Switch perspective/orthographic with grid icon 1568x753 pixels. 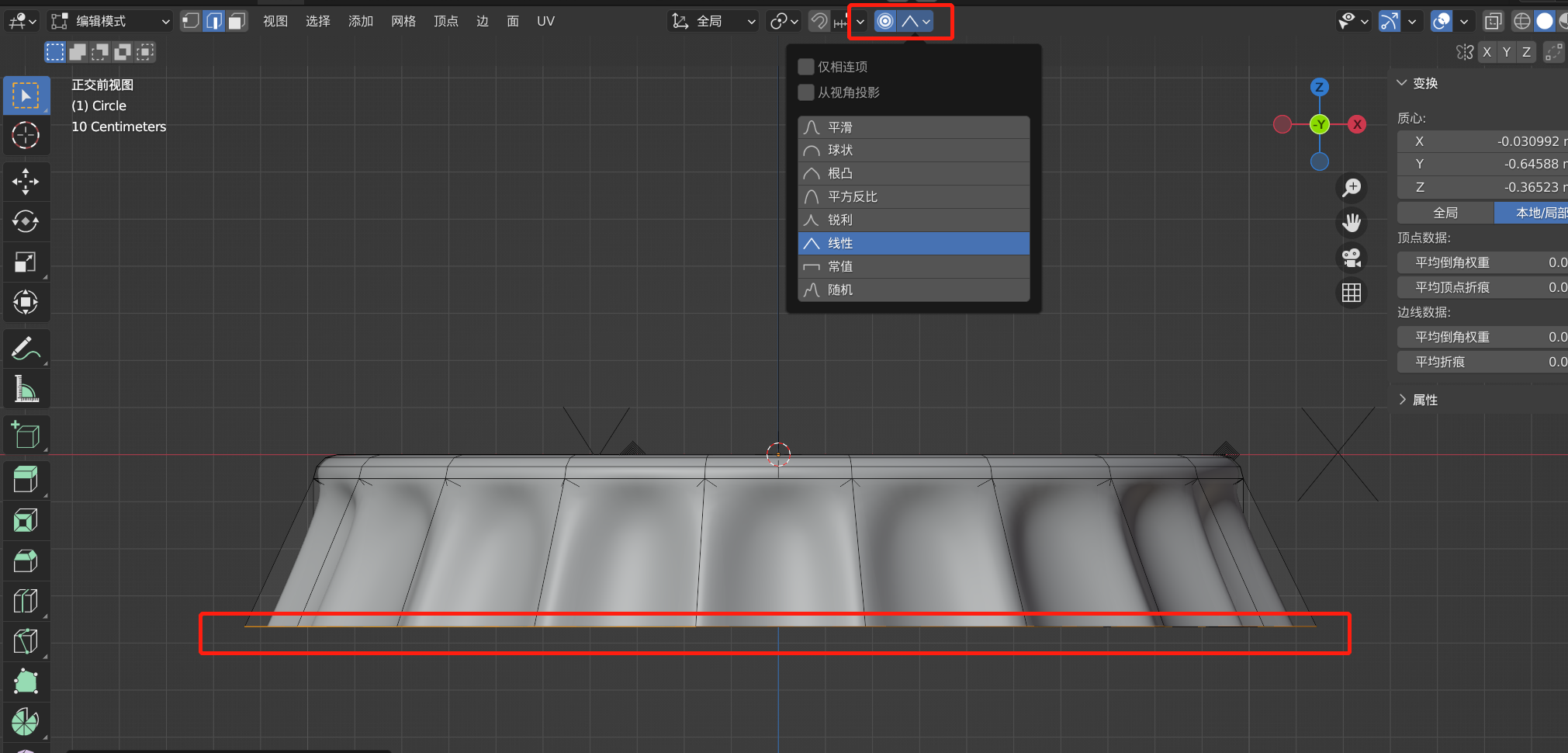[1352, 293]
